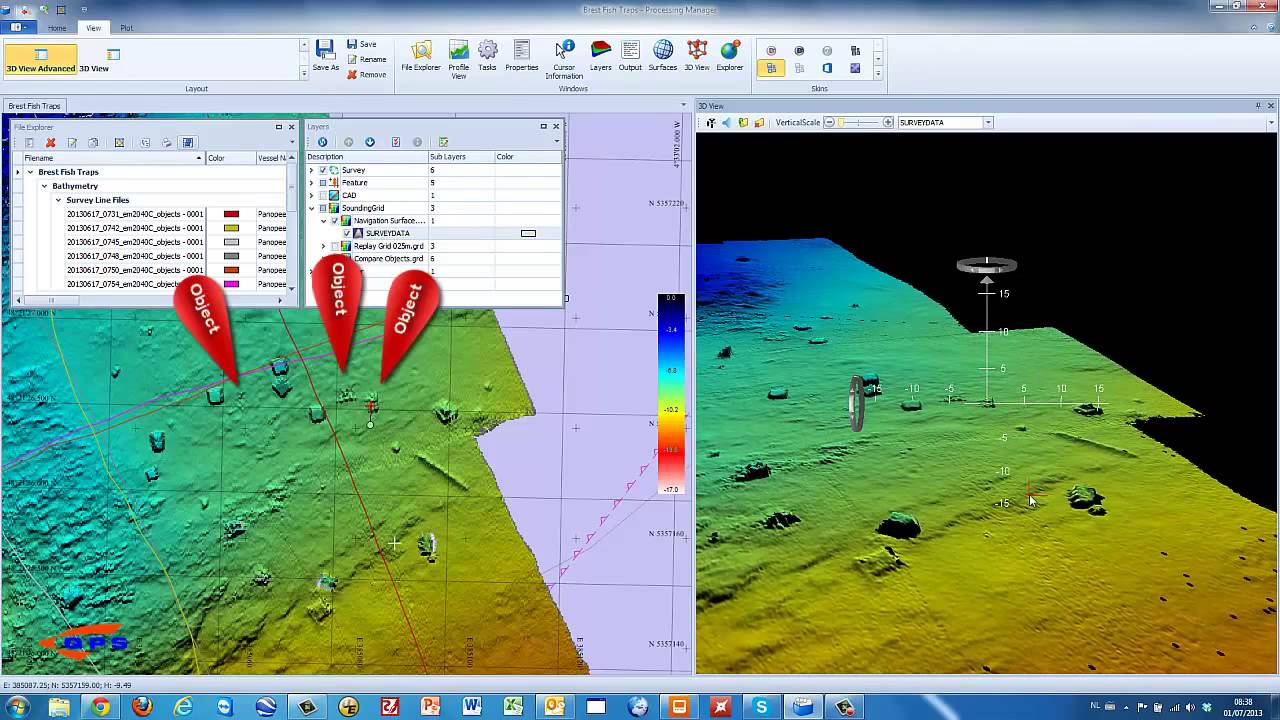Open the Surfaces window
The height and width of the screenshot is (720, 1280).
(663, 55)
